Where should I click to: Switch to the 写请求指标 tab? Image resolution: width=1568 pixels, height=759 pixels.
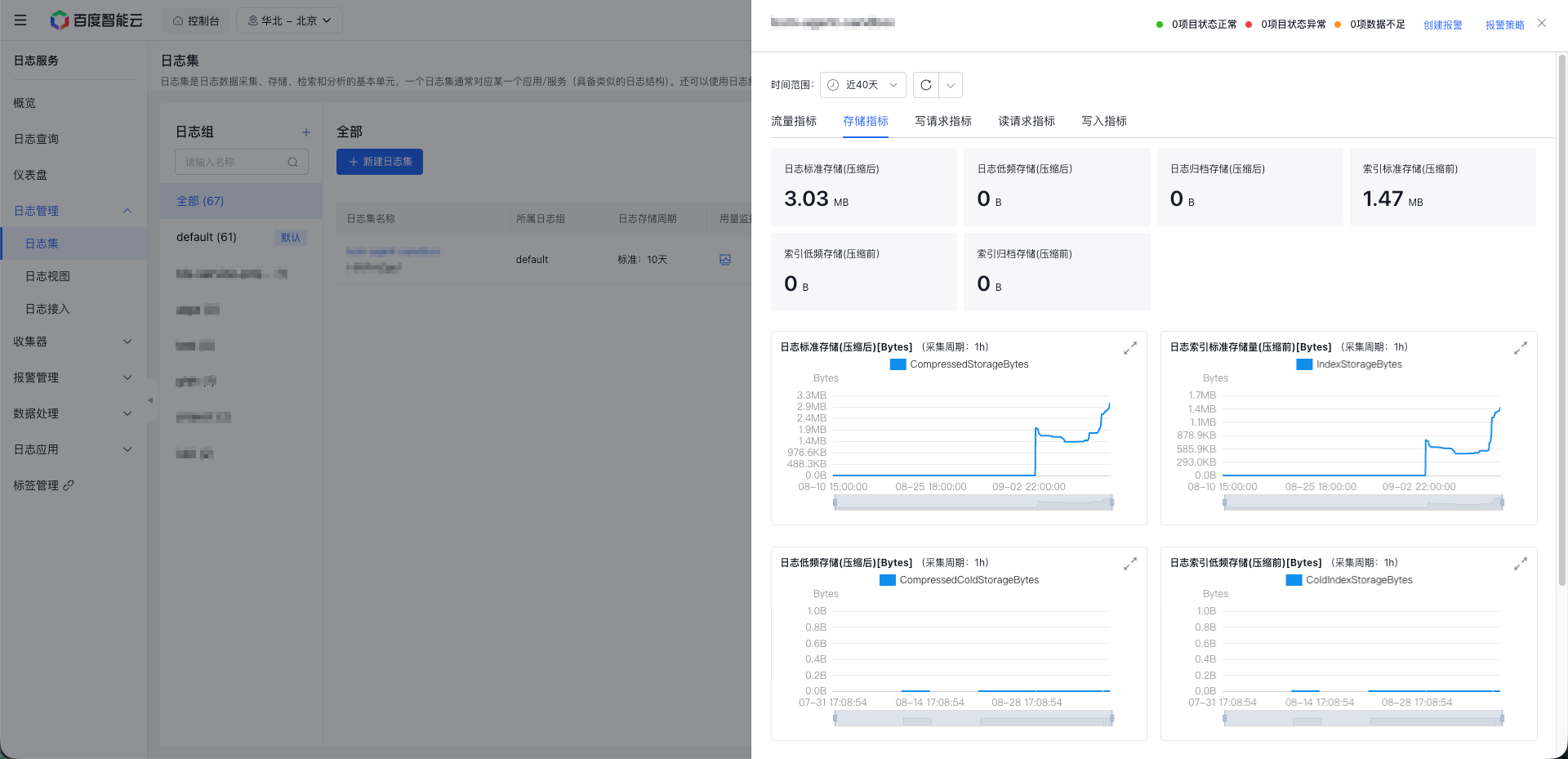pyautogui.click(x=943, y=121)
